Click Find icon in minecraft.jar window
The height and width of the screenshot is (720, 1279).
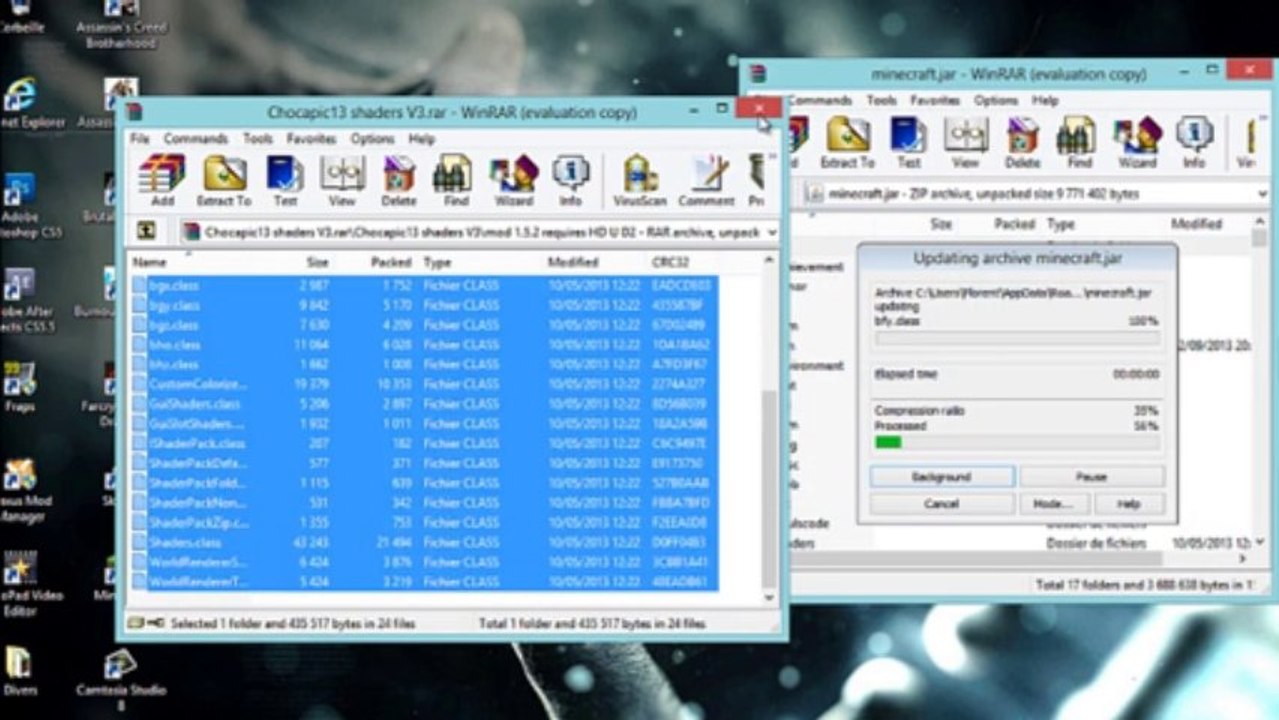click(1079, 142)
